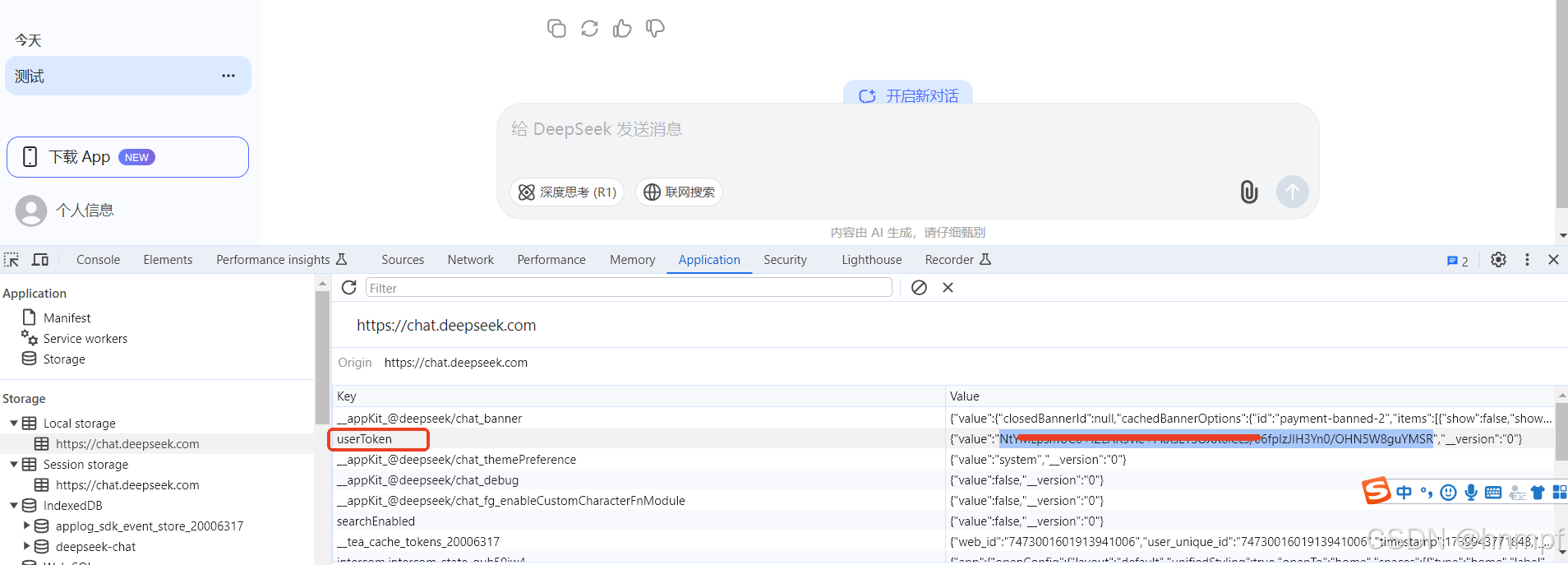Open the Memory tab
The image size is (1568, 565).
point(633,260)
